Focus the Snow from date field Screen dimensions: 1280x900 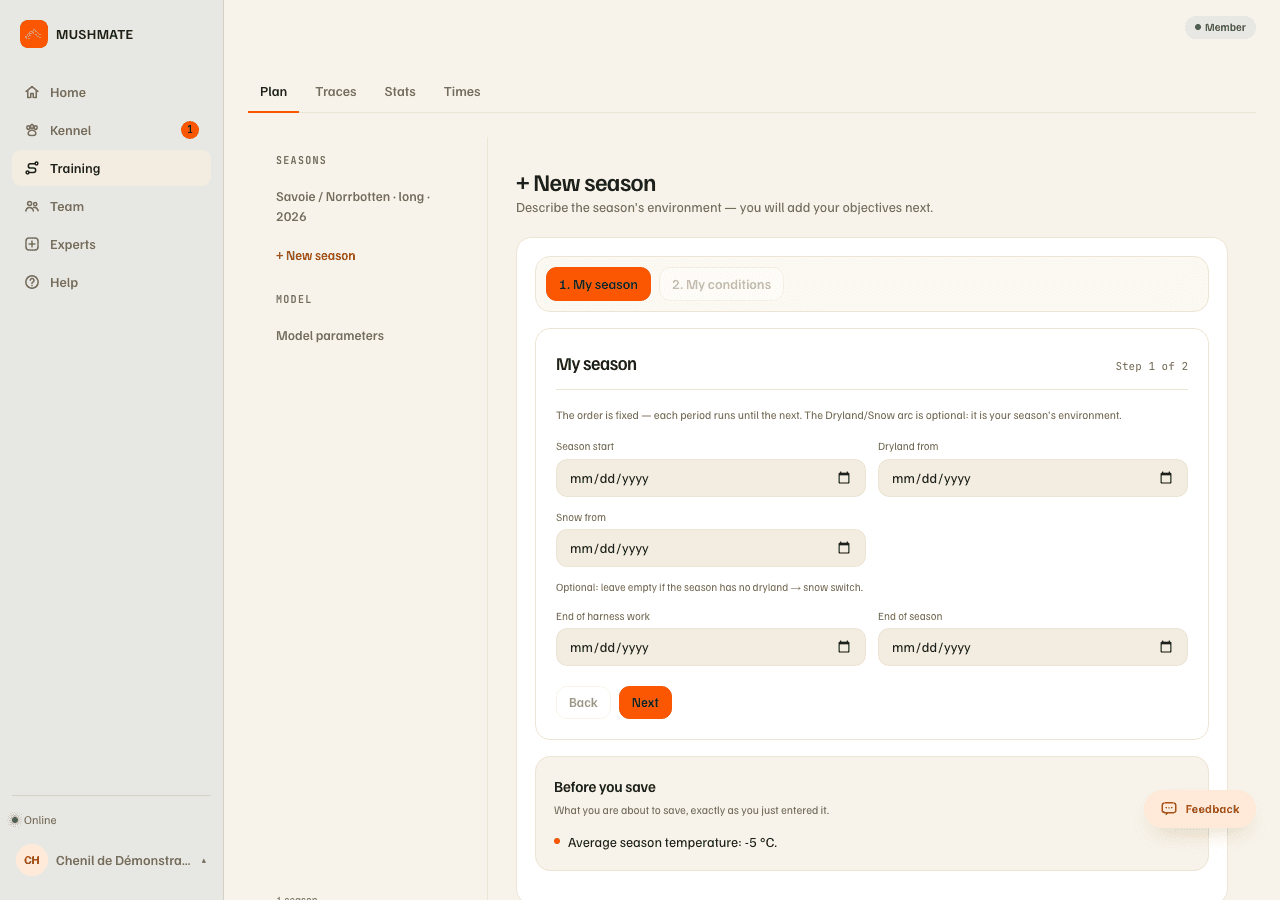pyautogui.click(x=711, y=548)
